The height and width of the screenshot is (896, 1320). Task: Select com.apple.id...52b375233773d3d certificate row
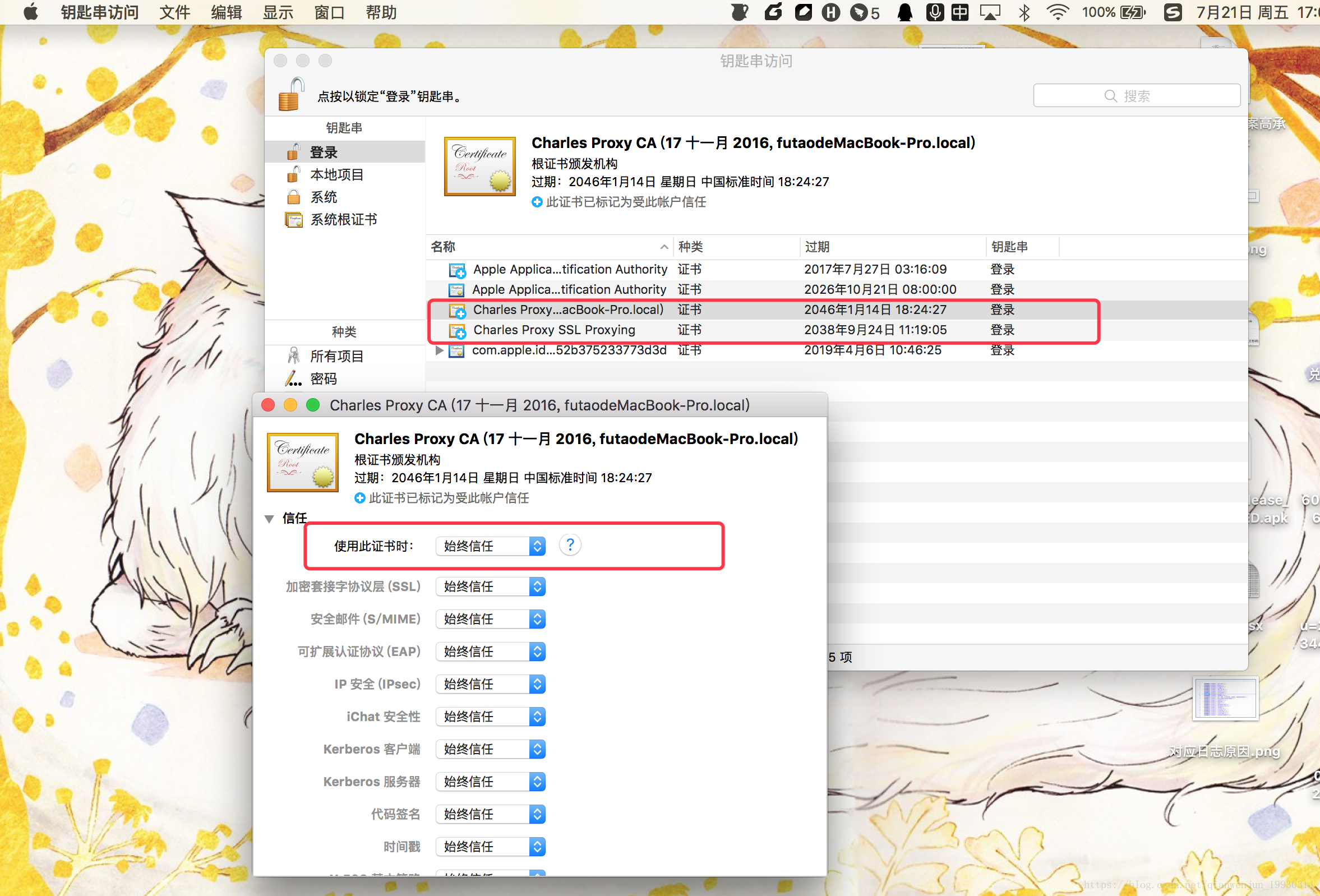coord(837,350)
